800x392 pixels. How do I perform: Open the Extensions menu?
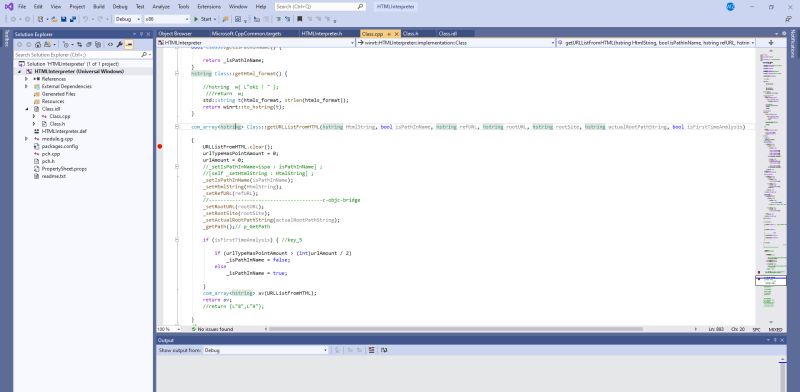pyautogui.click(x=209, y=7)
